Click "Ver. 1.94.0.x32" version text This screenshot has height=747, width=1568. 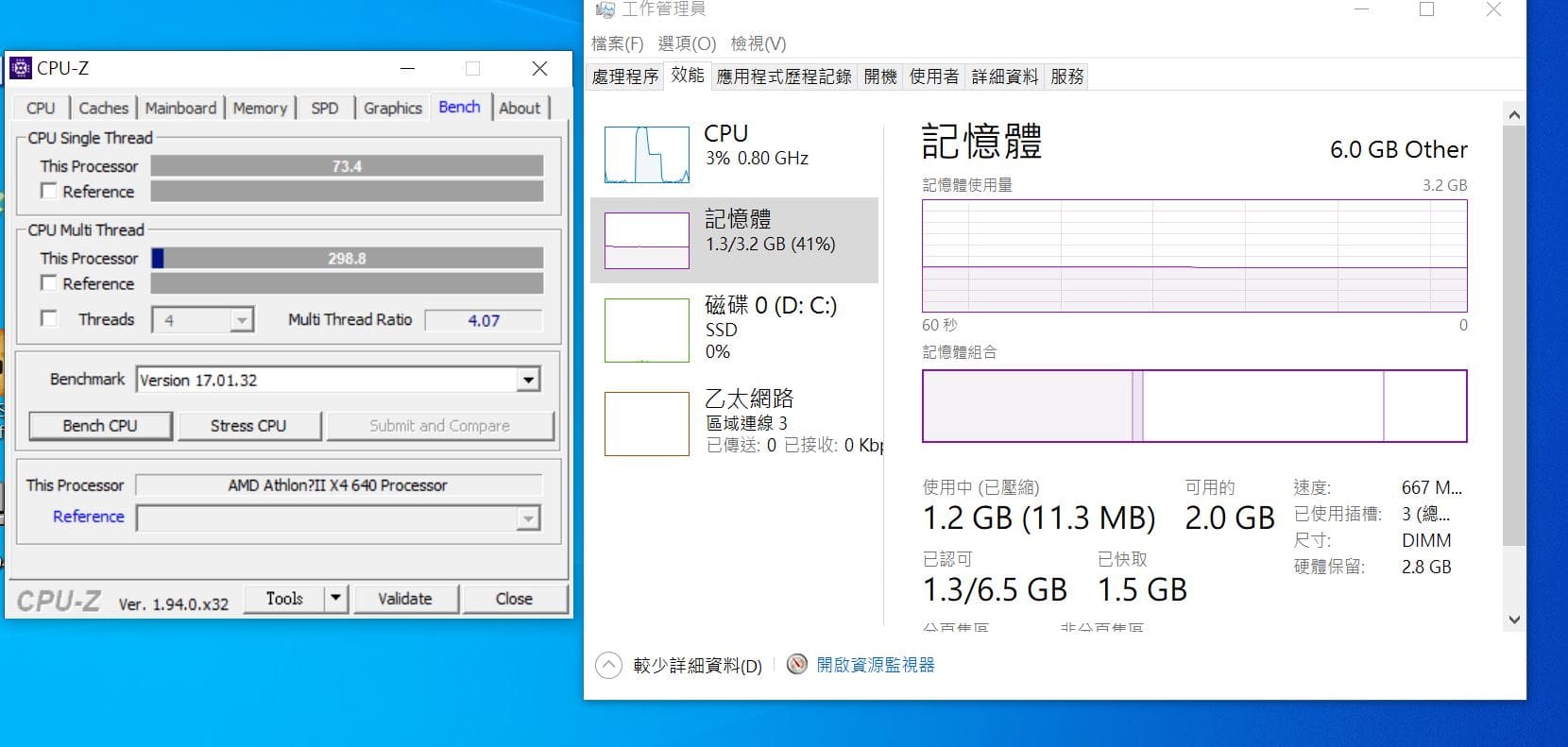pyautogui.click(x=174, y=604)
